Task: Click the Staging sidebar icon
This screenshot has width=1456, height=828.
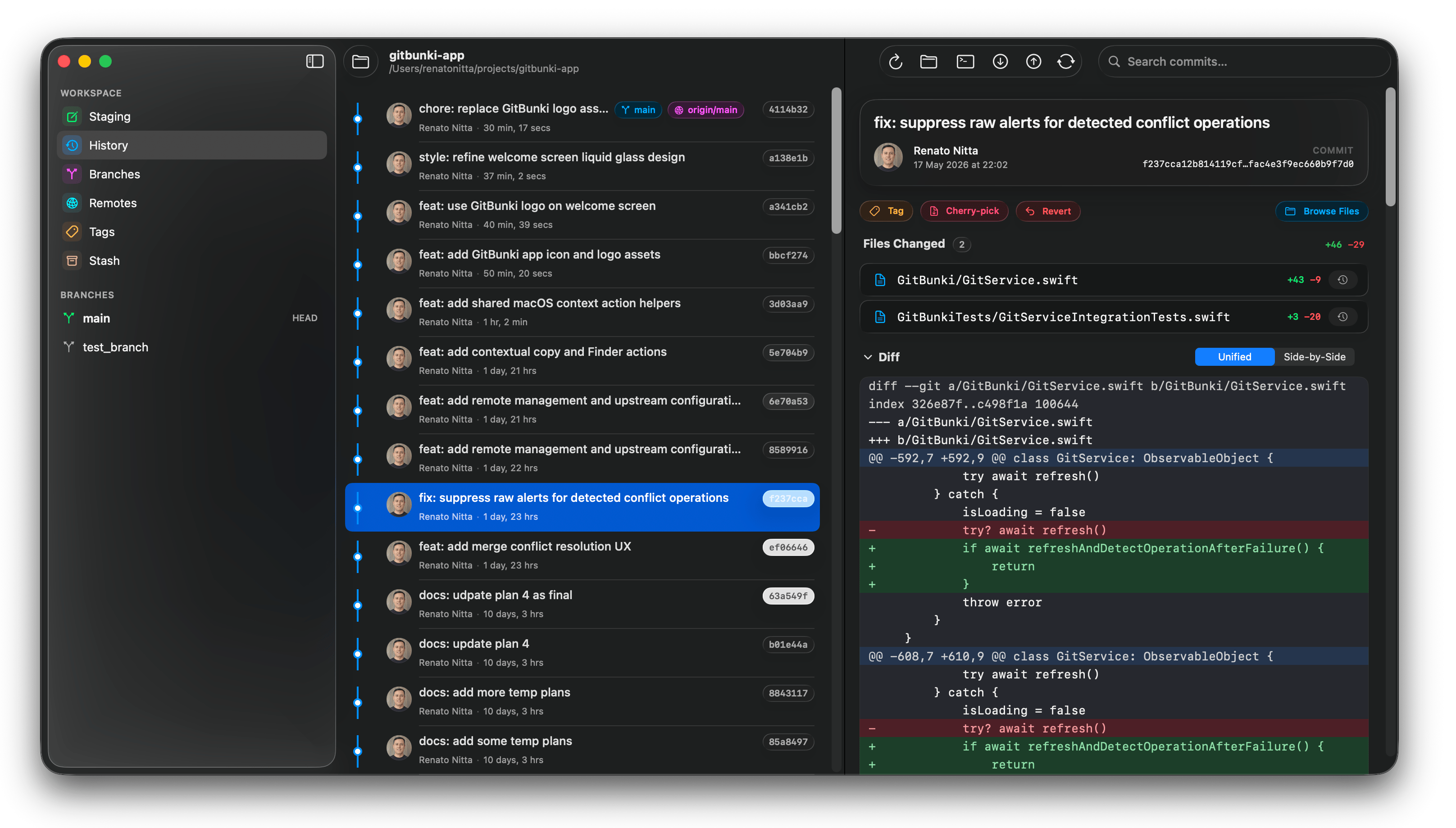Action: tap(72, 117)
